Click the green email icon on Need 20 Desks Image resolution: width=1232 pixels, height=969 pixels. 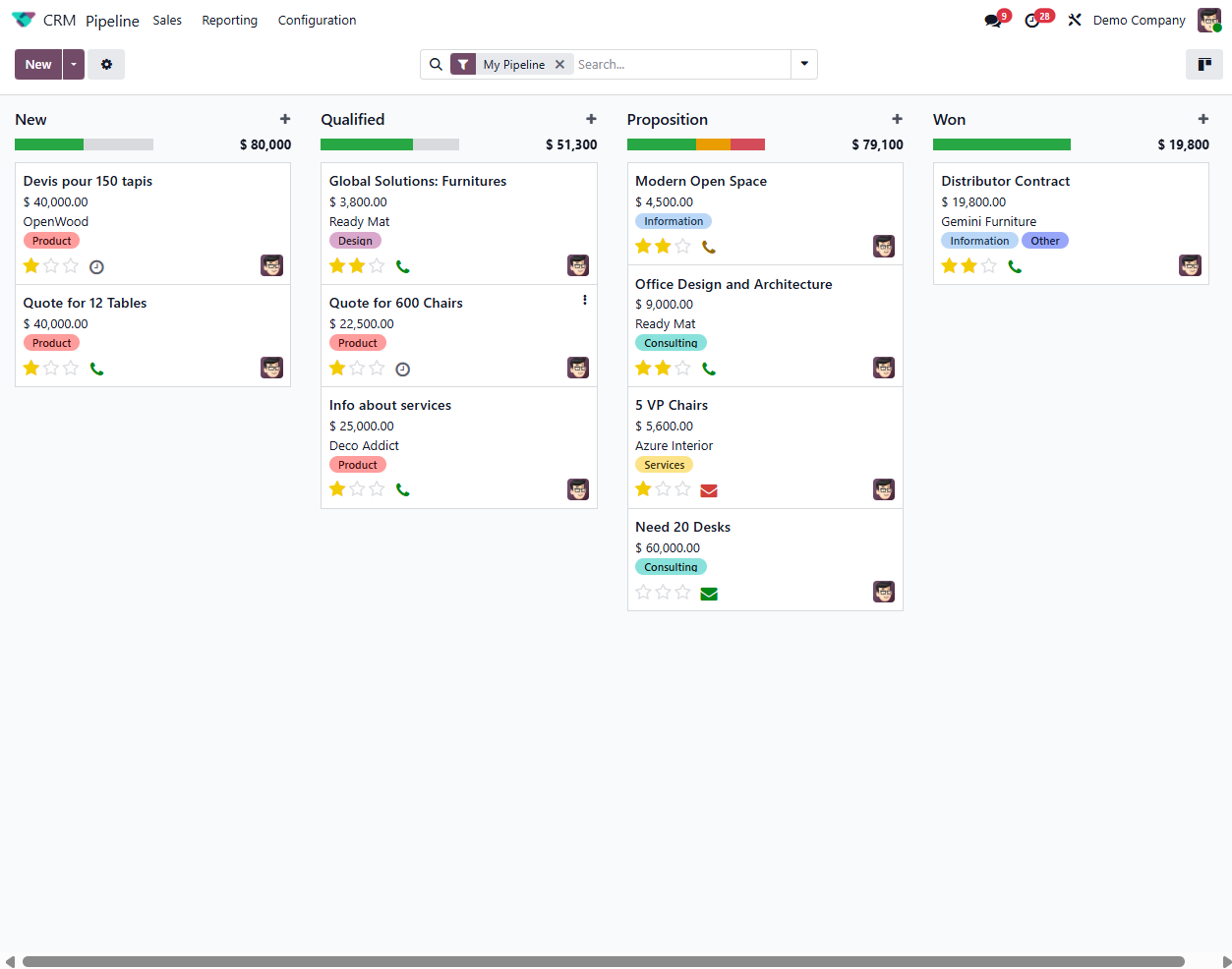pos(708,594)
